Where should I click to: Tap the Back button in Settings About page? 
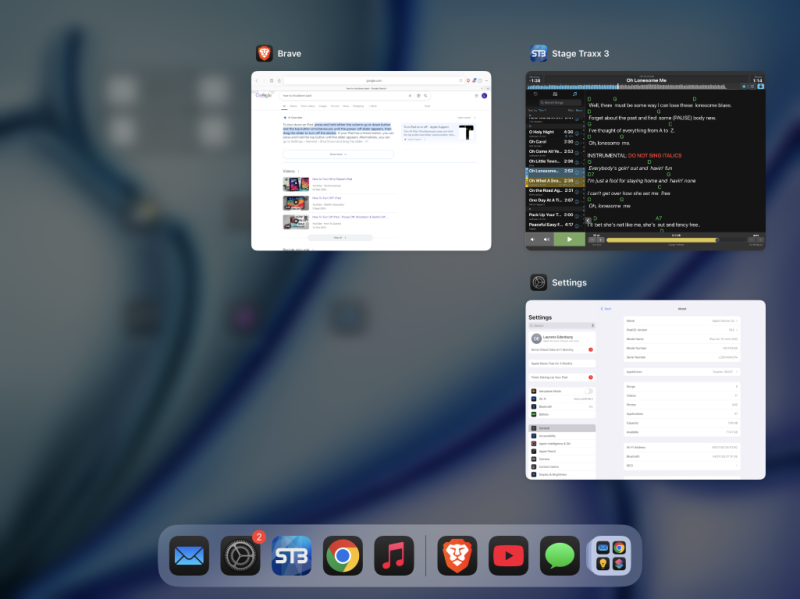pos(606,309)
